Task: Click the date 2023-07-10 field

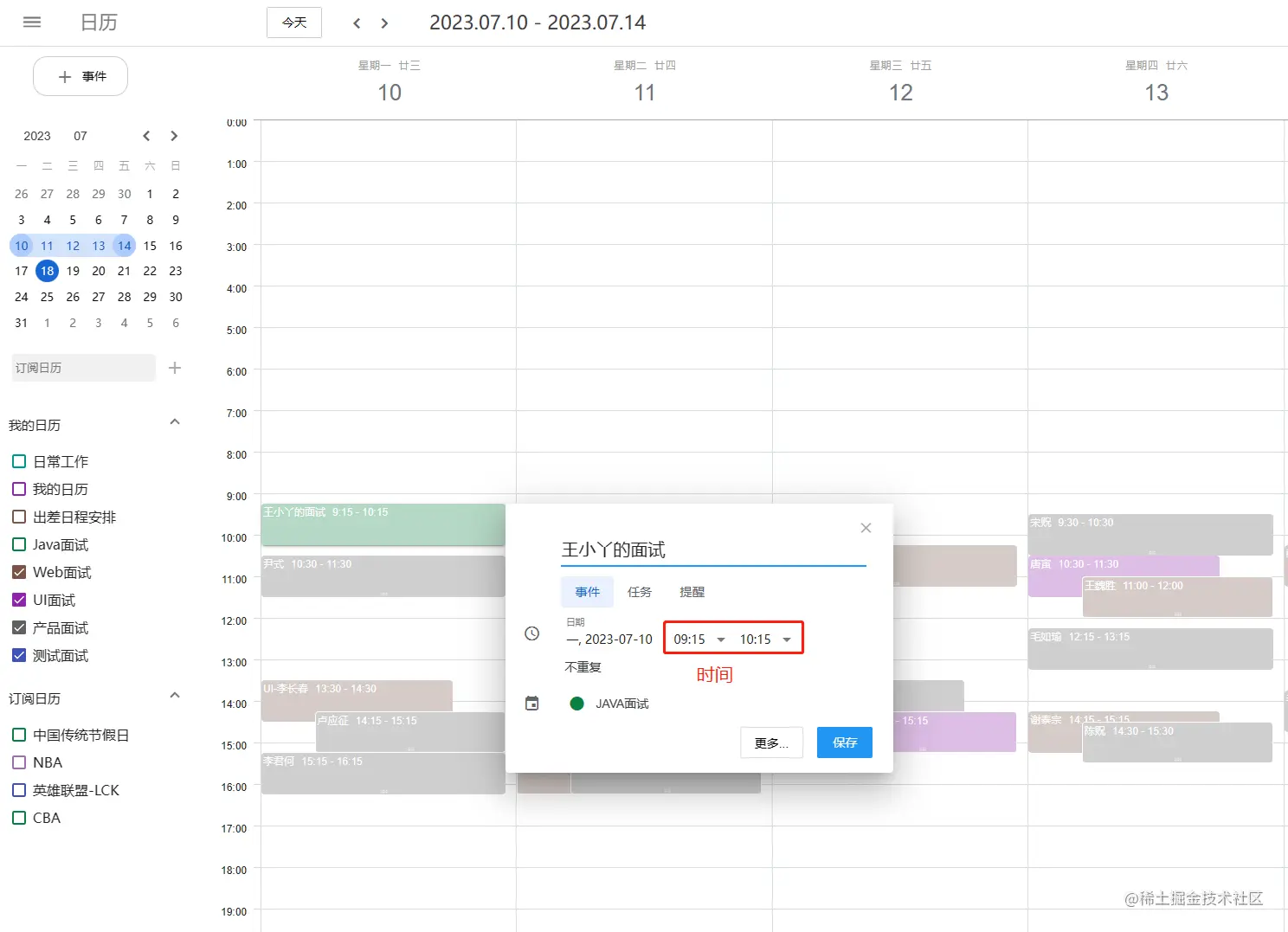Action: click(x=609, y=640)
